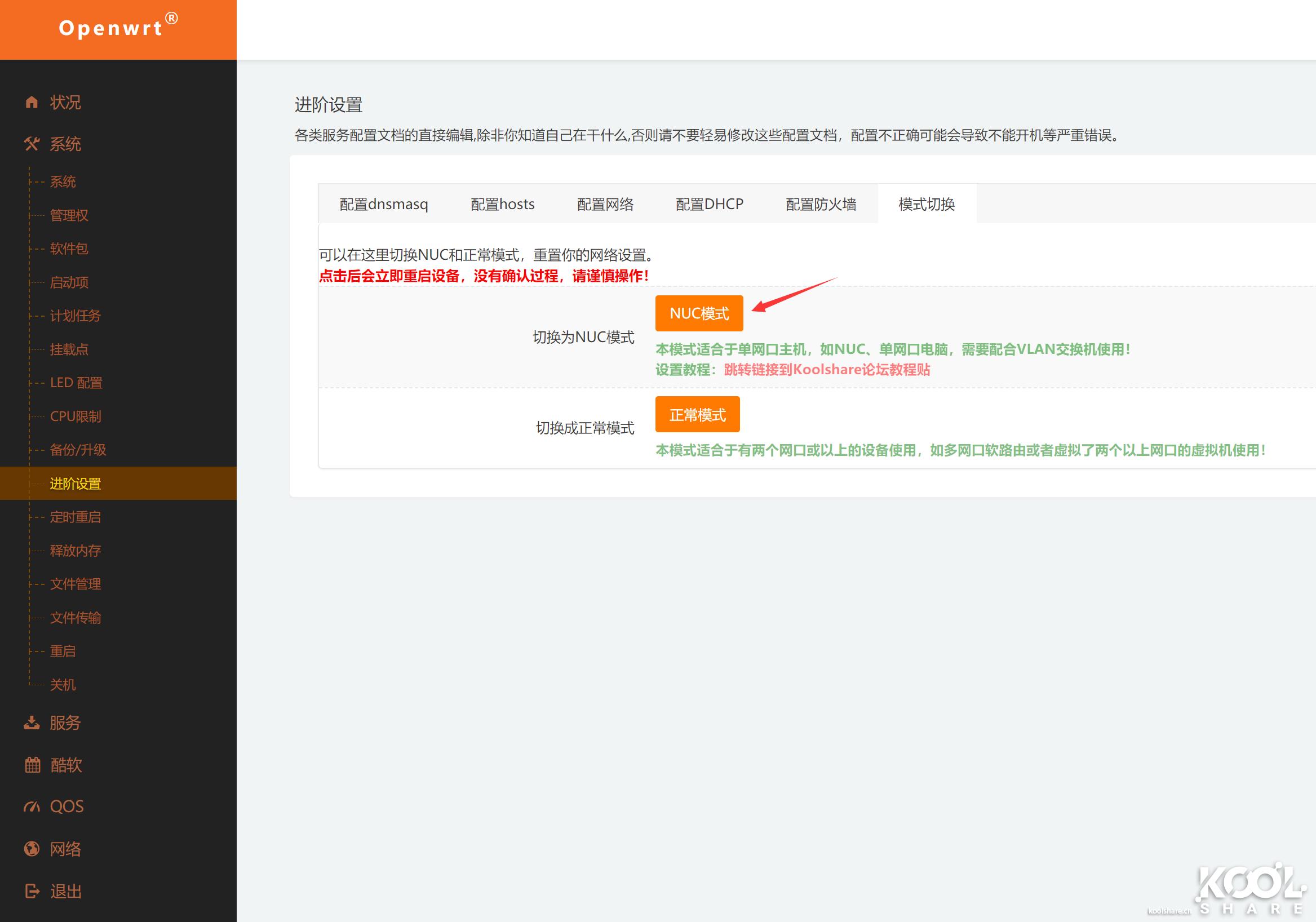1316x922 pixels.
Task: Click the home icon next to 状况
Action: [32, 101]
